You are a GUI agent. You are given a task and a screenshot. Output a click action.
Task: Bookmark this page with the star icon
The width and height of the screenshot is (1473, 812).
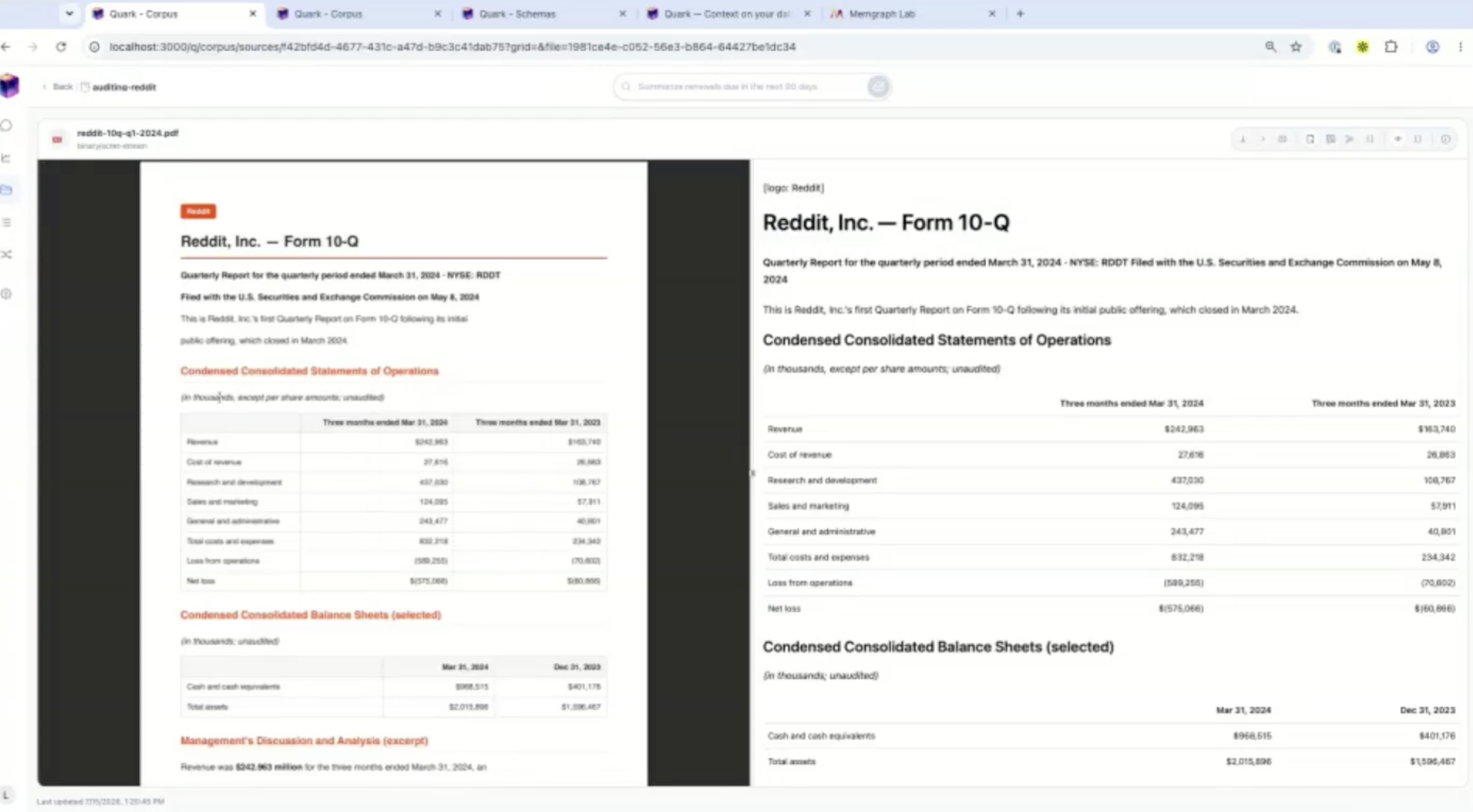click(x=1296, y=47)
